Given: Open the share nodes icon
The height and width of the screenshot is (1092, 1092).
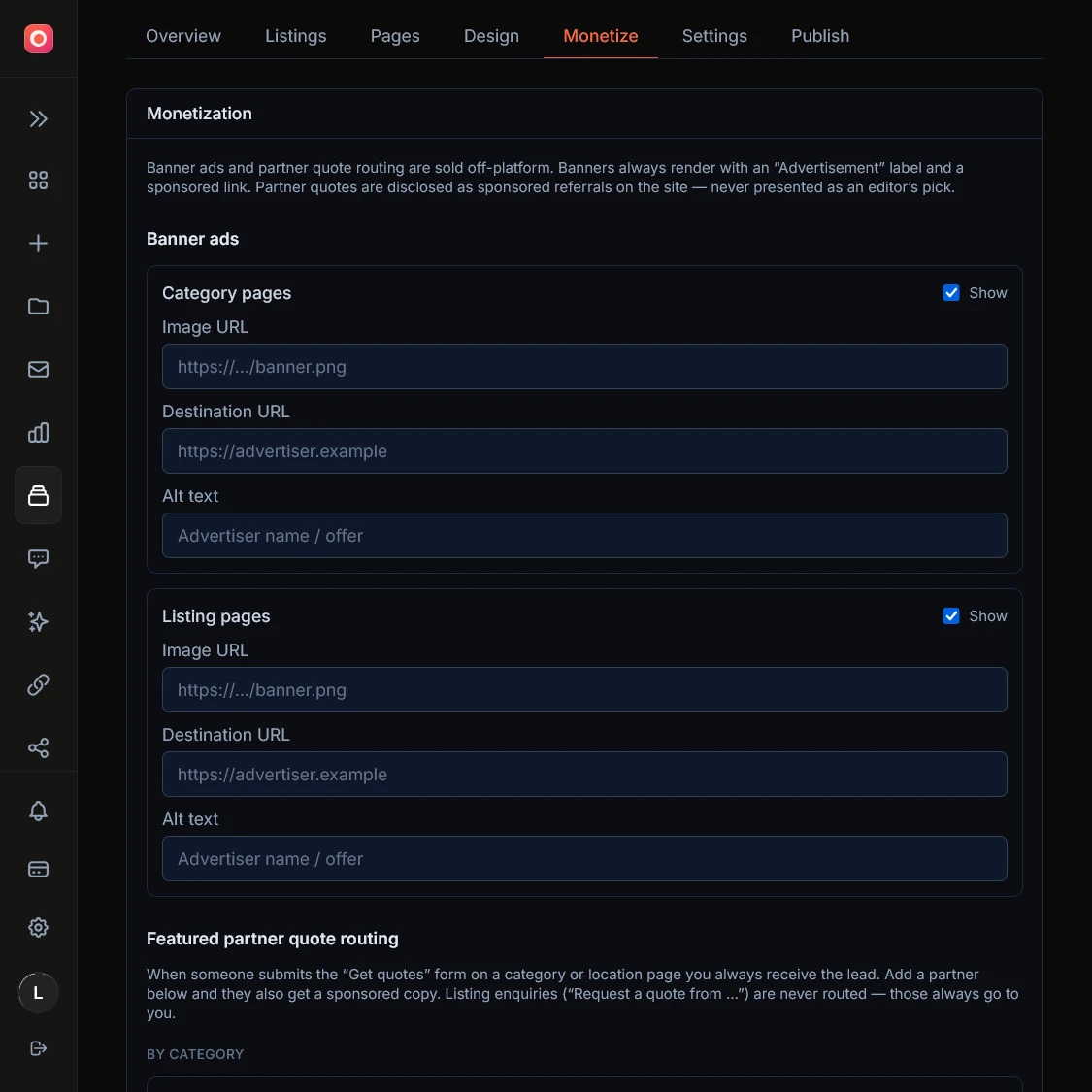Looking at the screenshot, I should pos(38,748).
